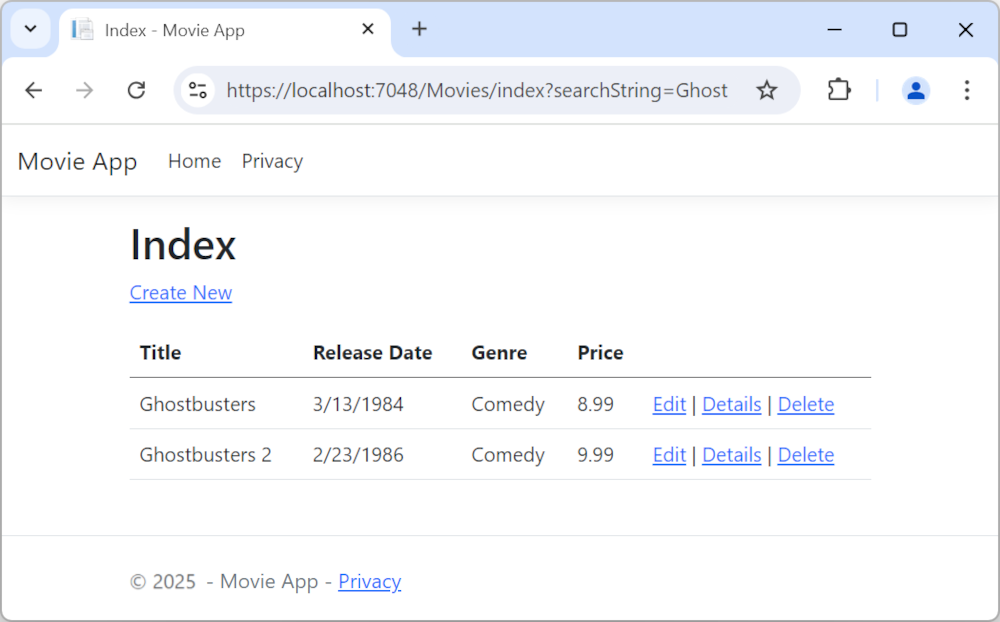The width and height of the screenshot is (1000, 622).
Task: Click the browser back arrow
Action: (x=33, y=90)
